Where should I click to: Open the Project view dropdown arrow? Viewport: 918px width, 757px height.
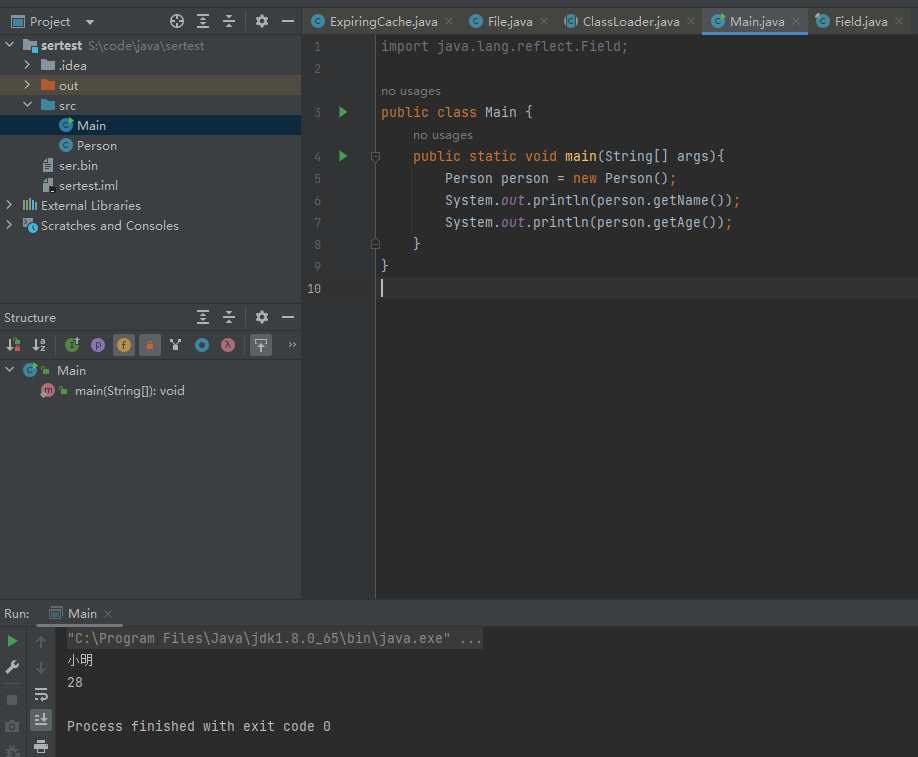coord(90,22)
